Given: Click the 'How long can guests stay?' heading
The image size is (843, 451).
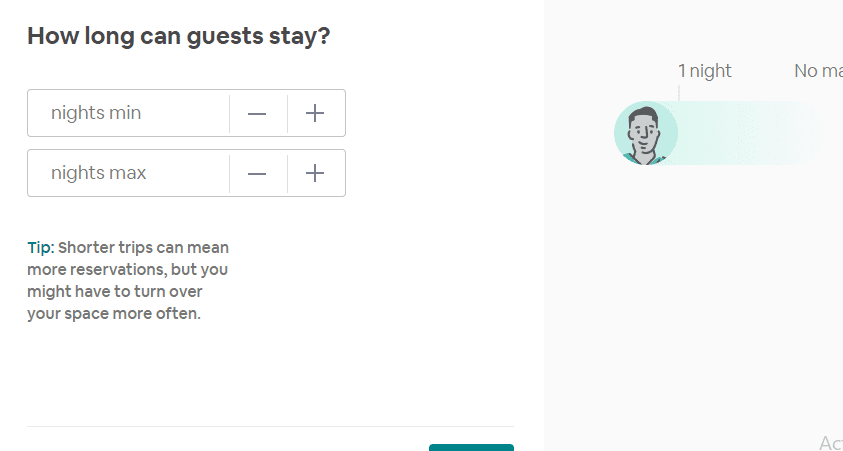Looking at the screenshot, I should 178,36.
